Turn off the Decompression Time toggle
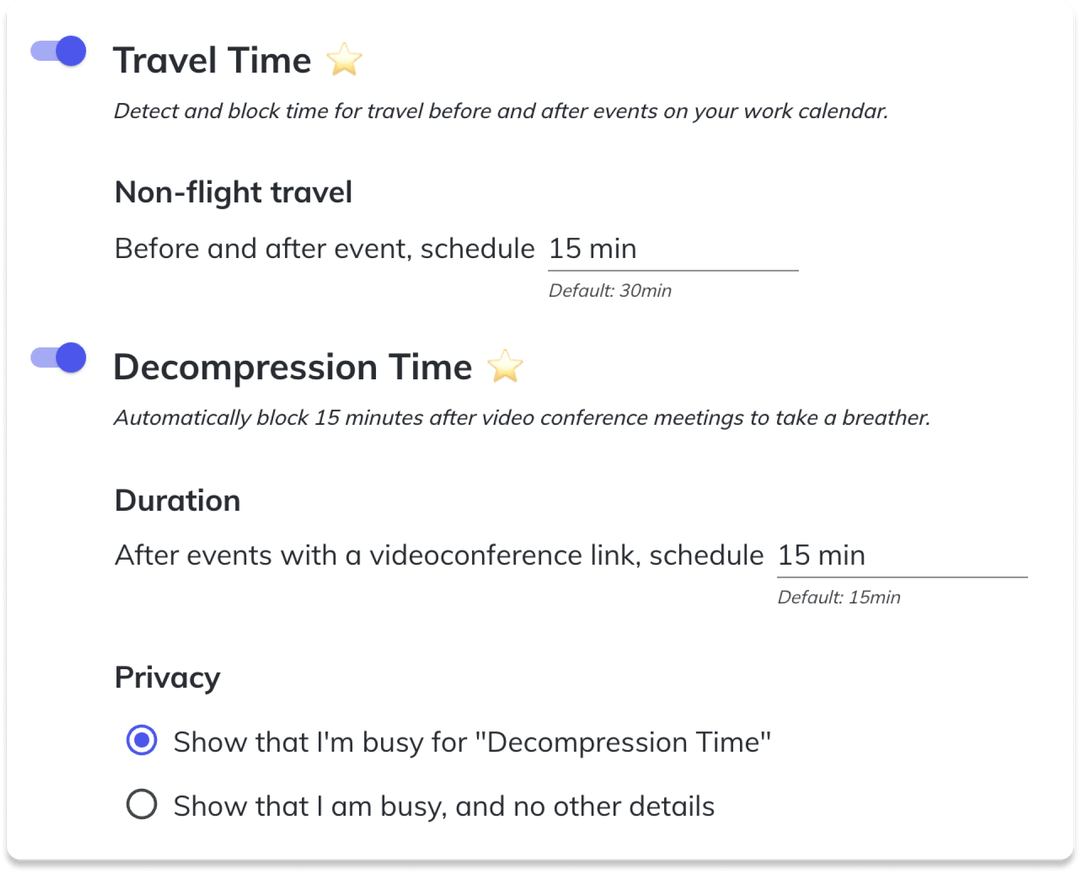Image resolution: width=1080 pixels, height=873 pixels. pos(57,357)
